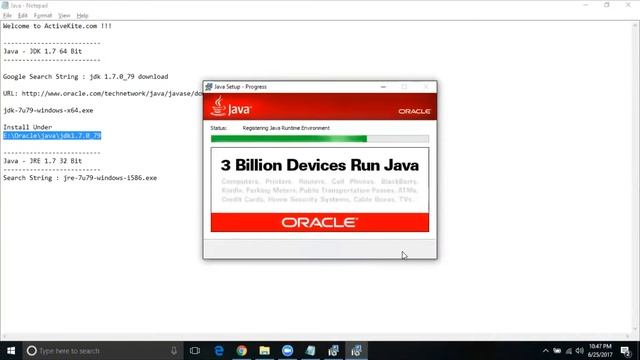
Task: Restore down the Notepad window
Action: (607, 5)
